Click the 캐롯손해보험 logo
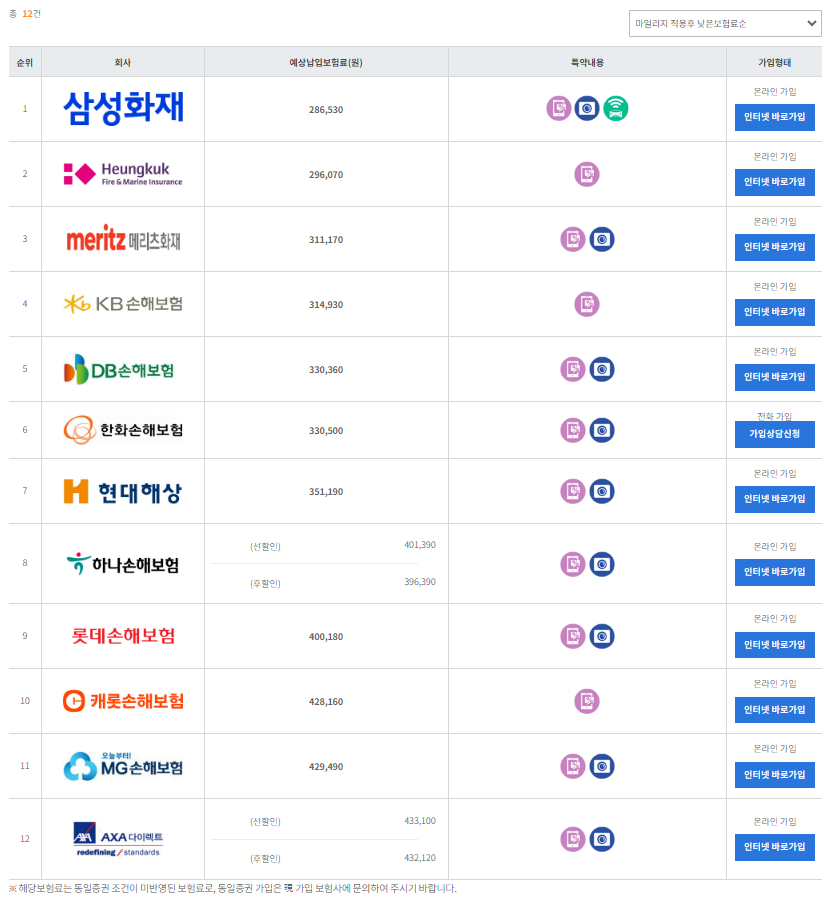 pyautogui.click(x=123, y=701)
